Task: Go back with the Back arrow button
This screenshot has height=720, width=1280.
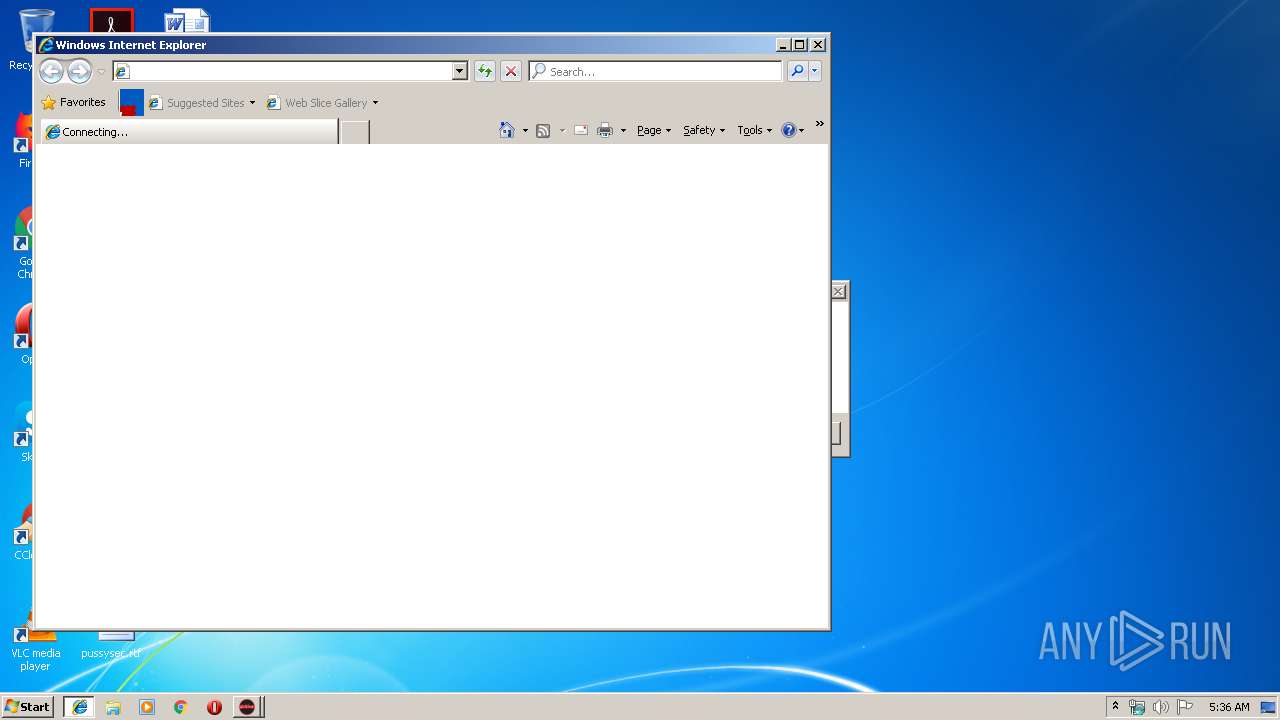Action: (x=51, y=71)
